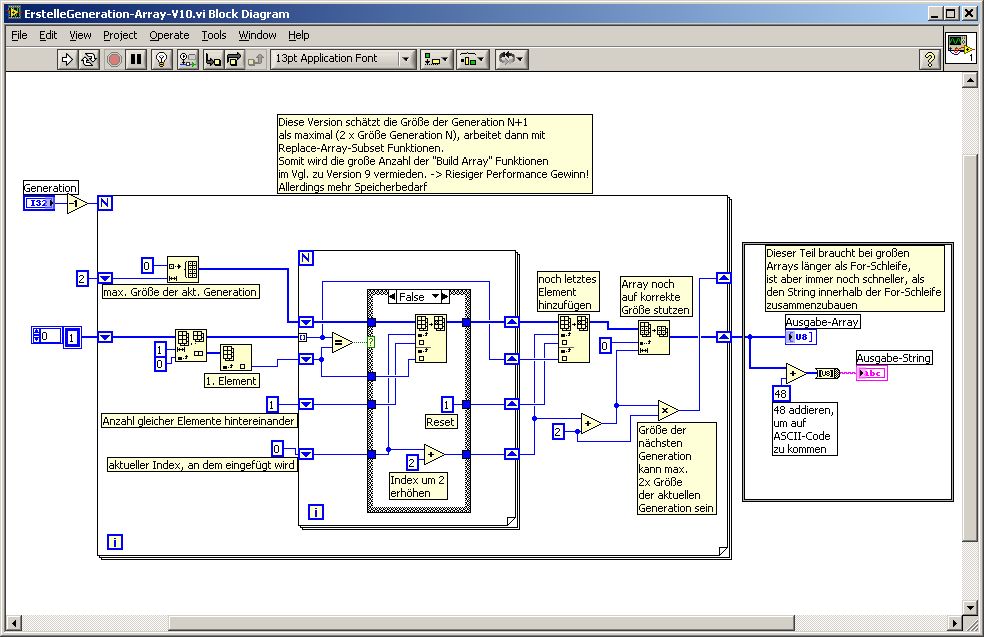This screenshot has height=637, width=984.
Task: Select the decrement node after Generation
Action: pyautogui.click(x=77, y=203)
